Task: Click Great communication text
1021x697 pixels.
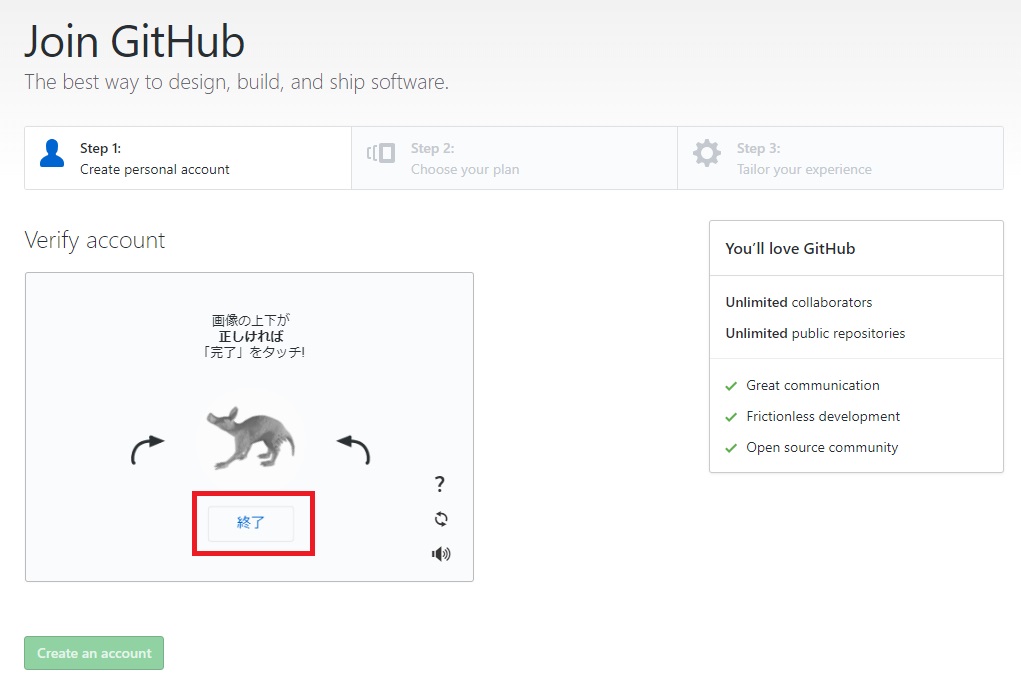Action: 813,386
